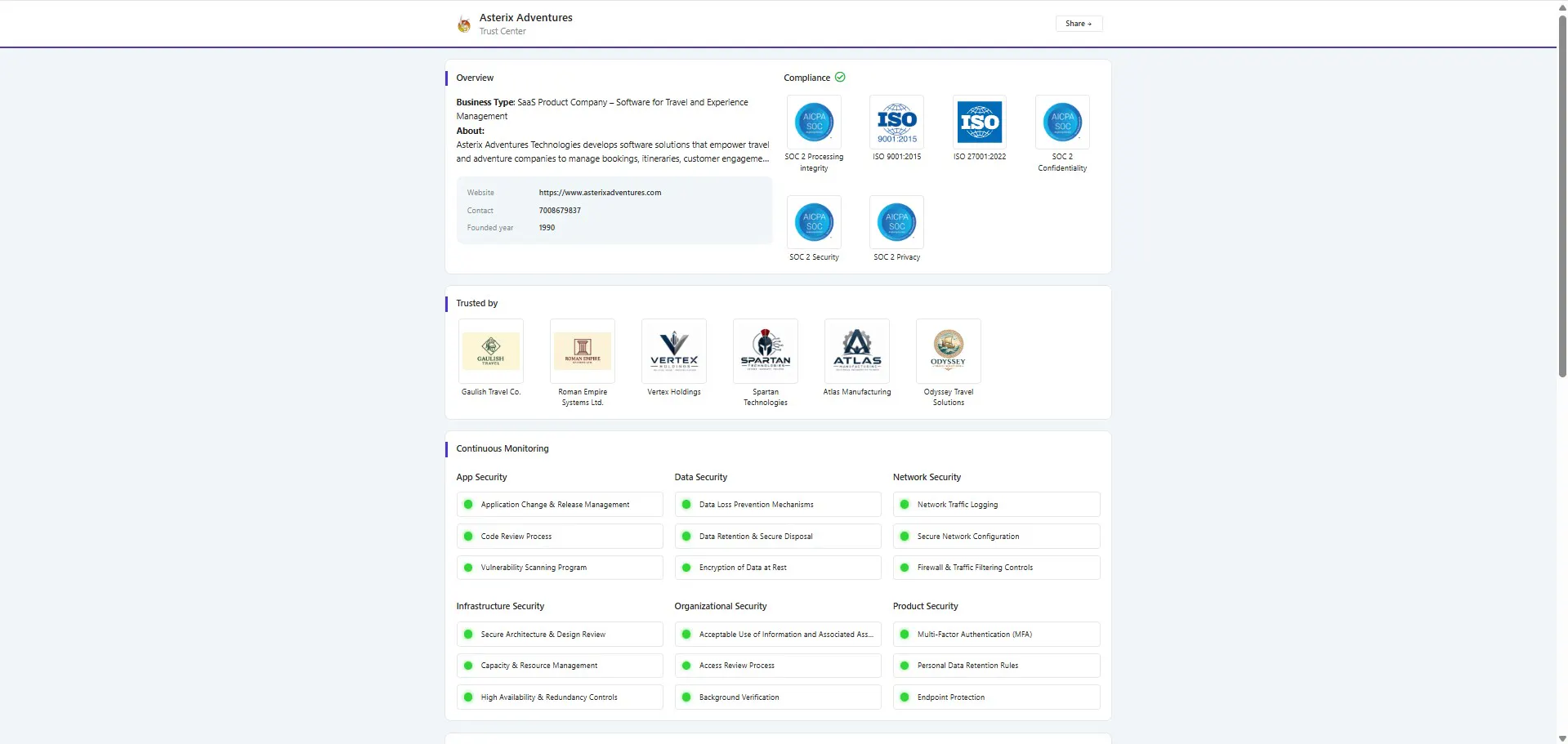Open the SOC 2 Processing Integrity badge

tap(814, 122)
